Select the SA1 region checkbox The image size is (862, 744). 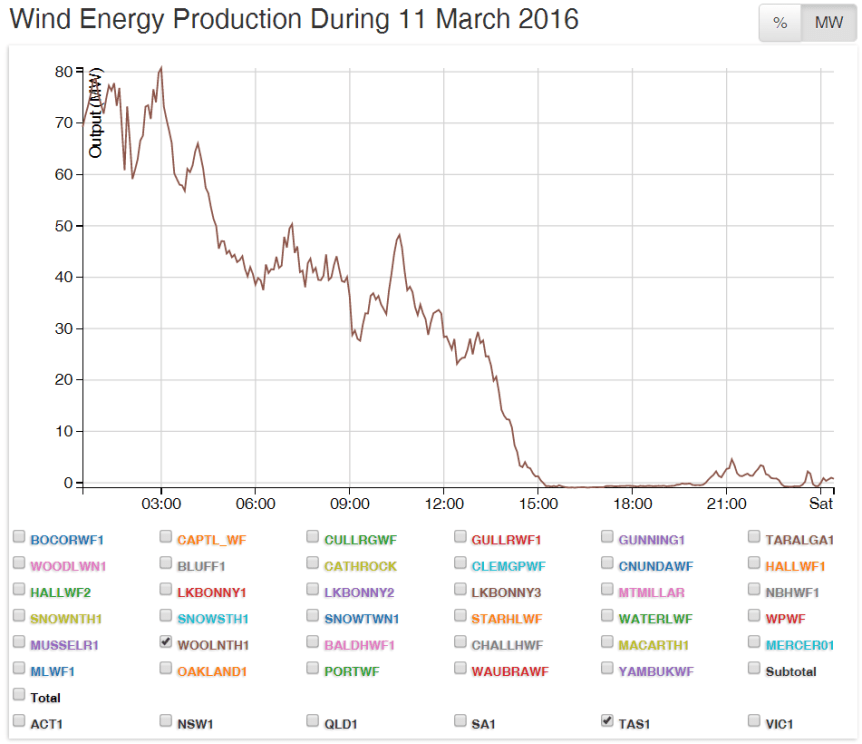pos(461,720)
